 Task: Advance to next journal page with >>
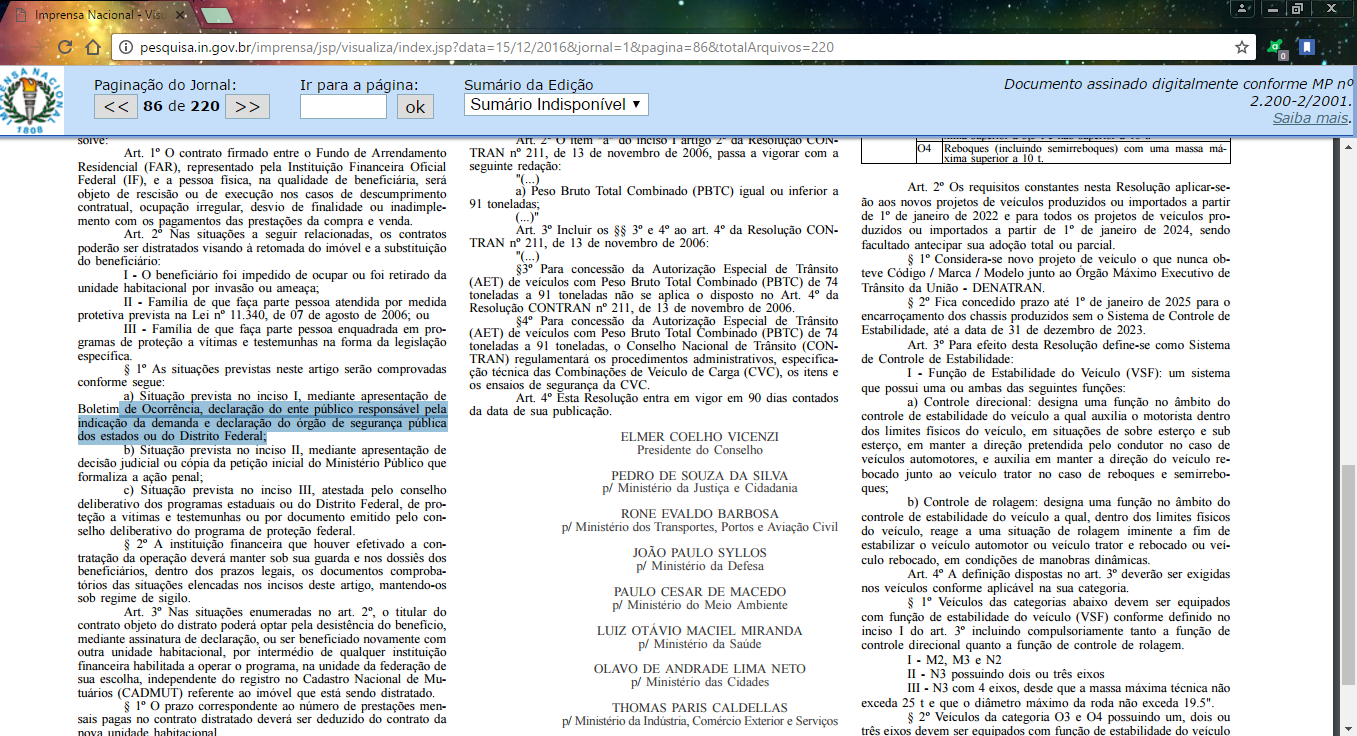[247, 107]
